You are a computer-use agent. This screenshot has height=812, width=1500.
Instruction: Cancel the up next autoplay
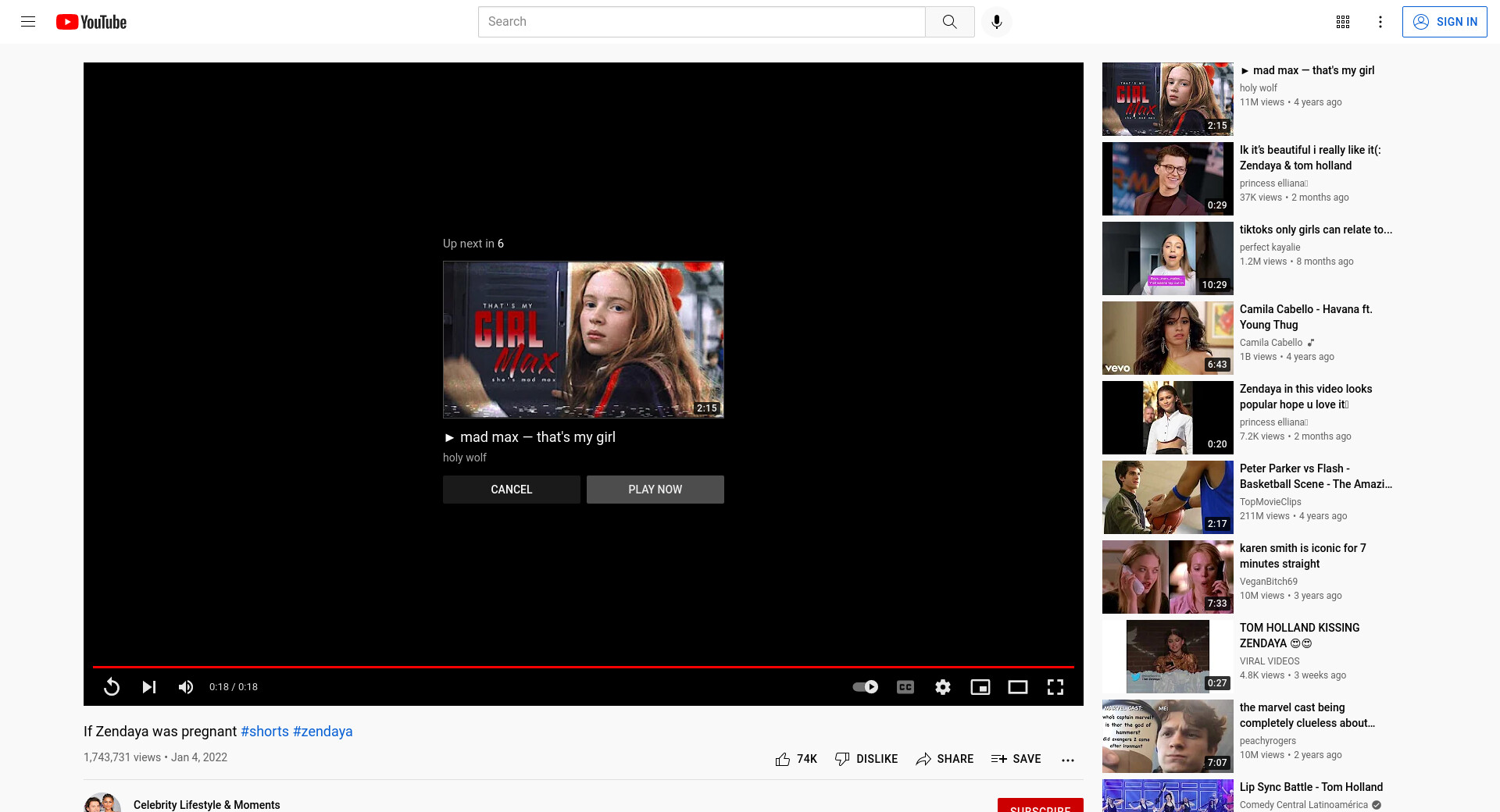[512, 490]
